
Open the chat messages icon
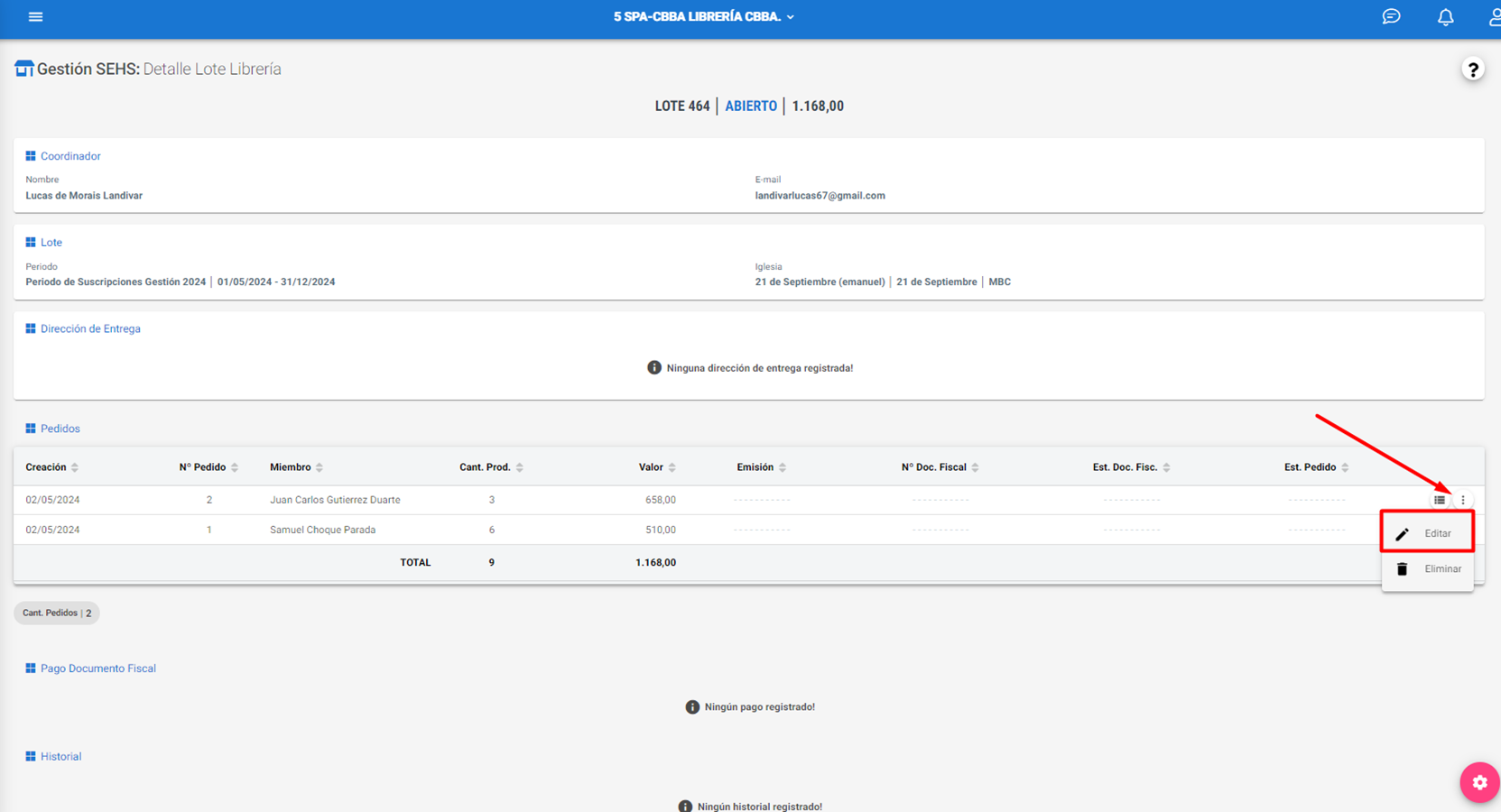[1391, 16]
